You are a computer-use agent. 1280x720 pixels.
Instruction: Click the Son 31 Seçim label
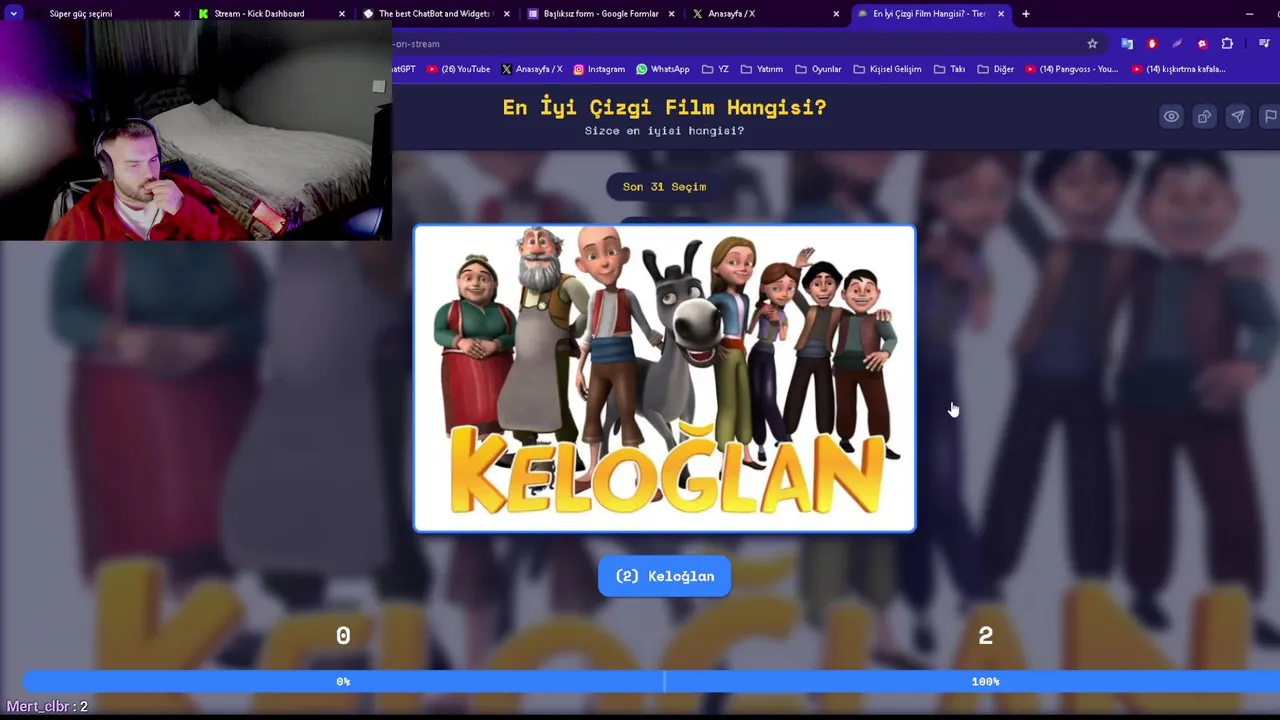[x=664, y=187]
